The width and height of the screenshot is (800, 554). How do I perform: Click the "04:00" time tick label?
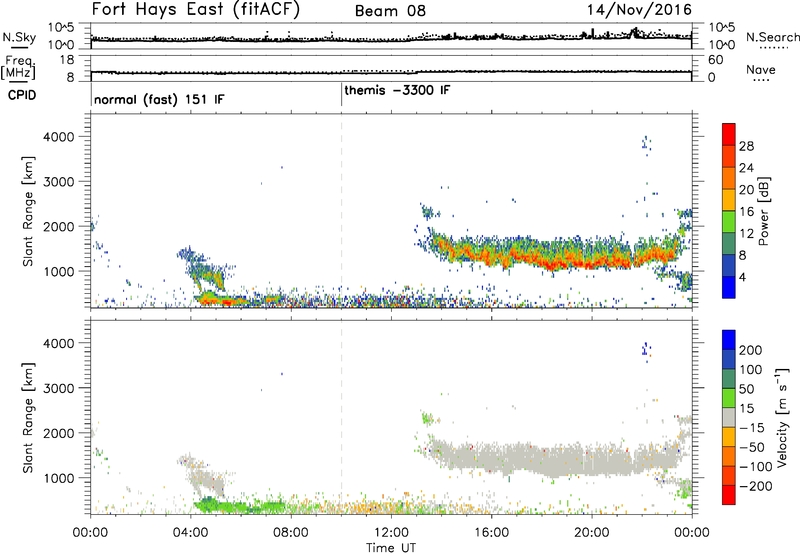click(190, 533)
